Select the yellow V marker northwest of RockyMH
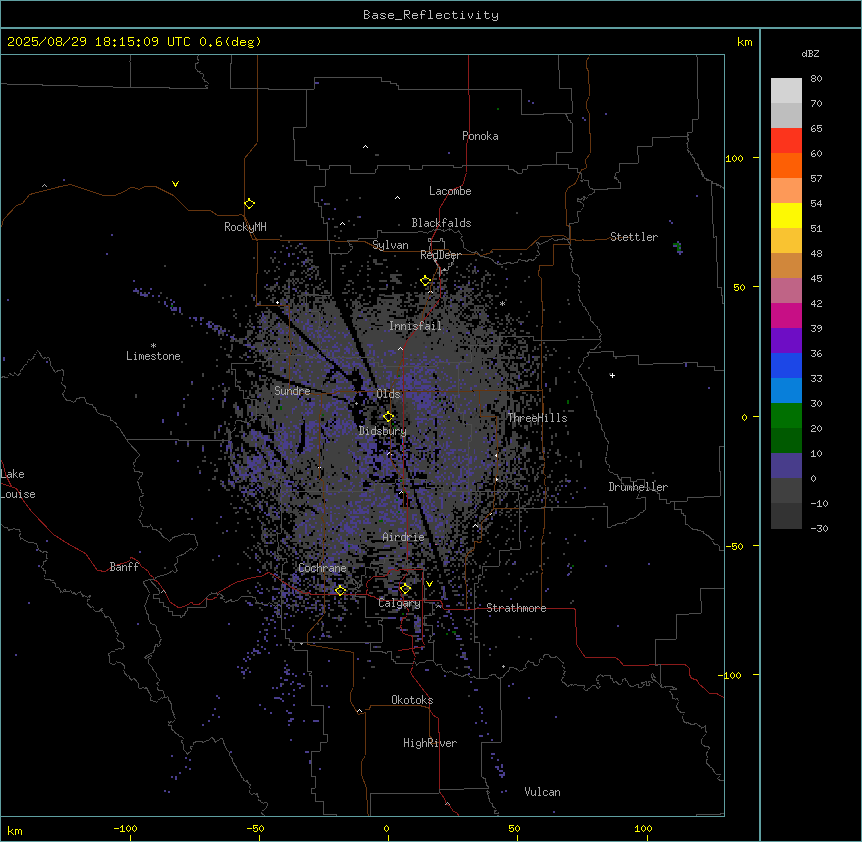Viewport: 862px width, 842px height. click(175, 184)
